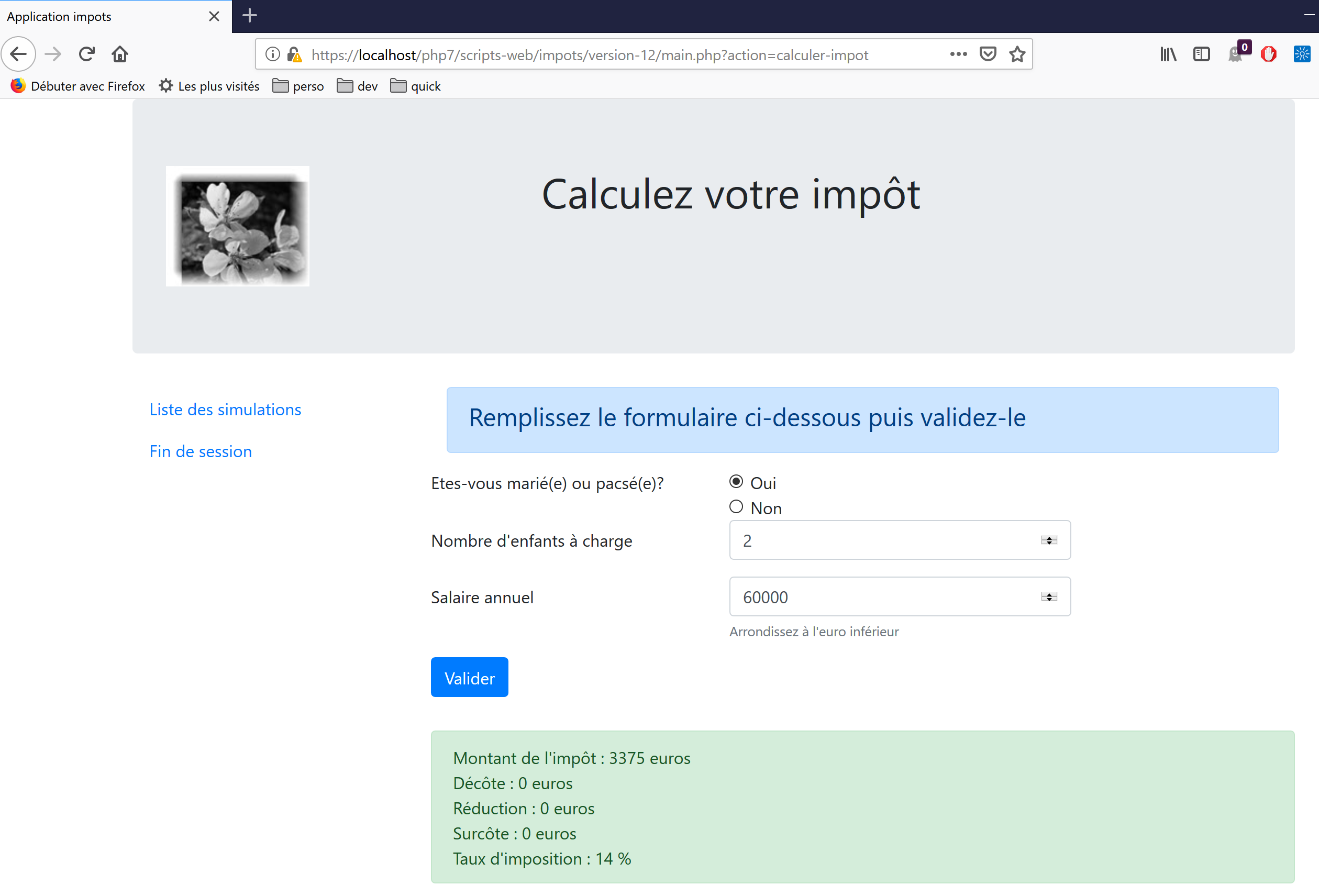Bookmark this page with star icon
This screenshot has height=896, width=1319.
(1017, 54)
